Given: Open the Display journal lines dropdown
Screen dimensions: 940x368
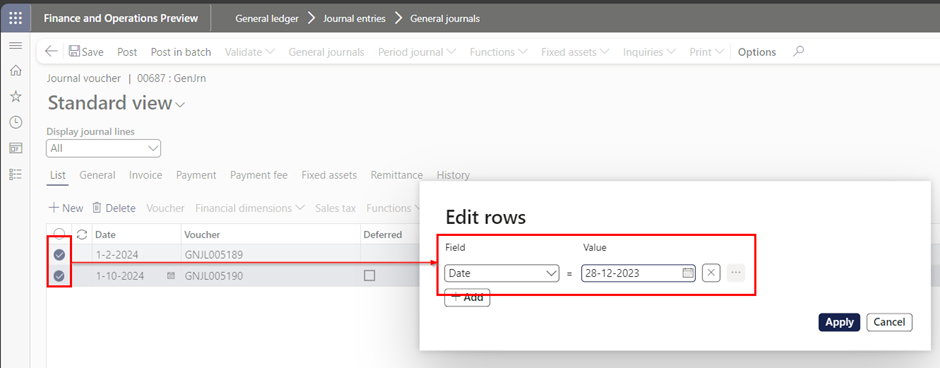Looking at the screenshot, I should point(103,148).
